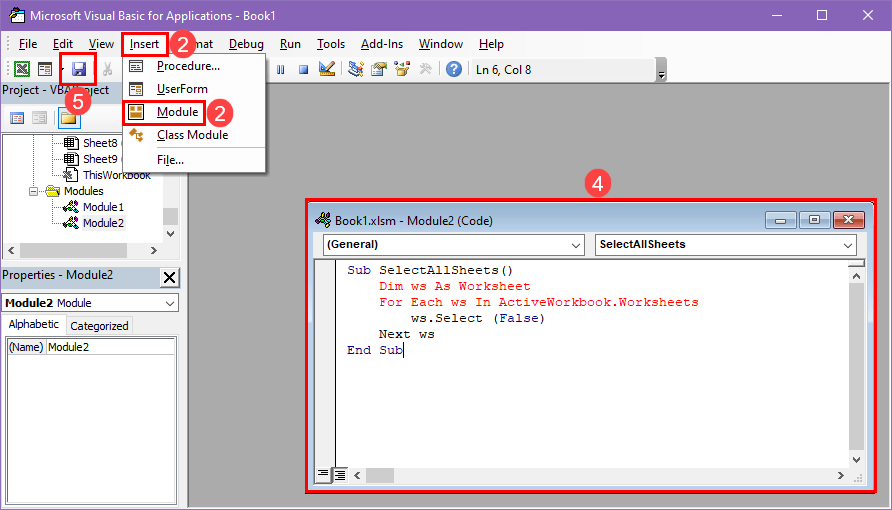Switch to the Alphabetic properties tab

coord(34,324)
